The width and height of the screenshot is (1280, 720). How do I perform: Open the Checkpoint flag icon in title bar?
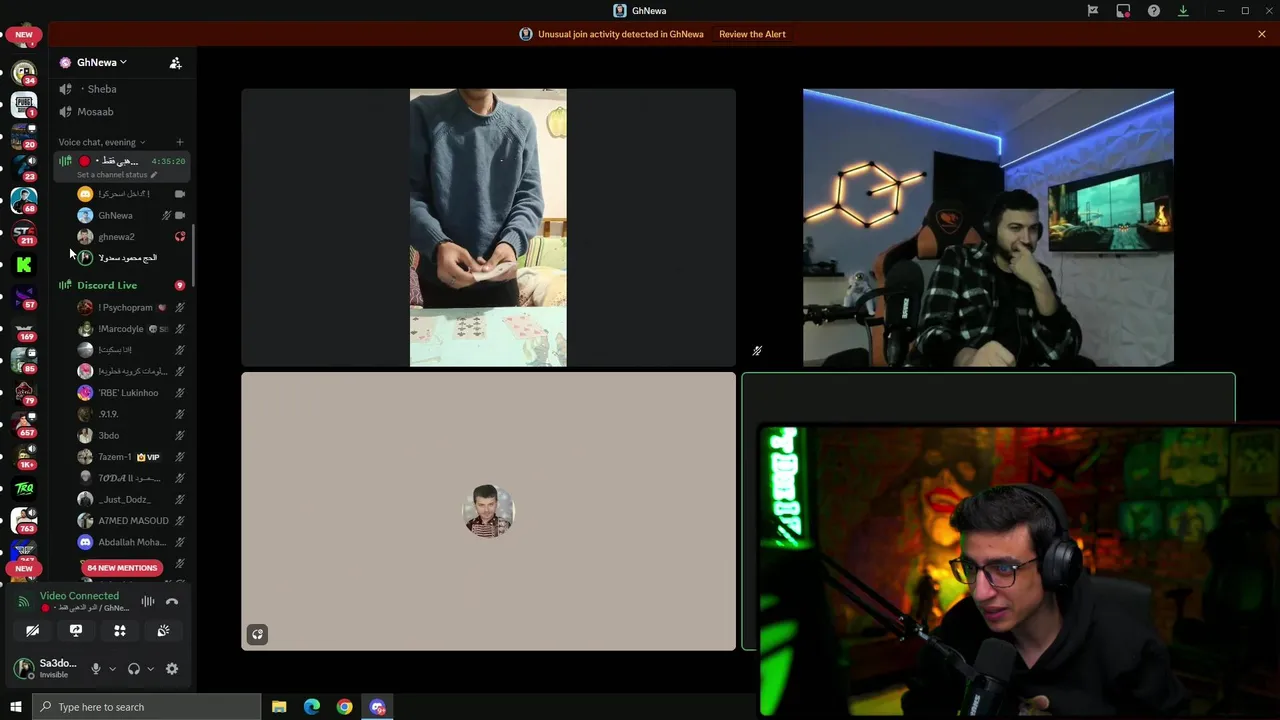pyautogui.click(x=1093, y=11)
